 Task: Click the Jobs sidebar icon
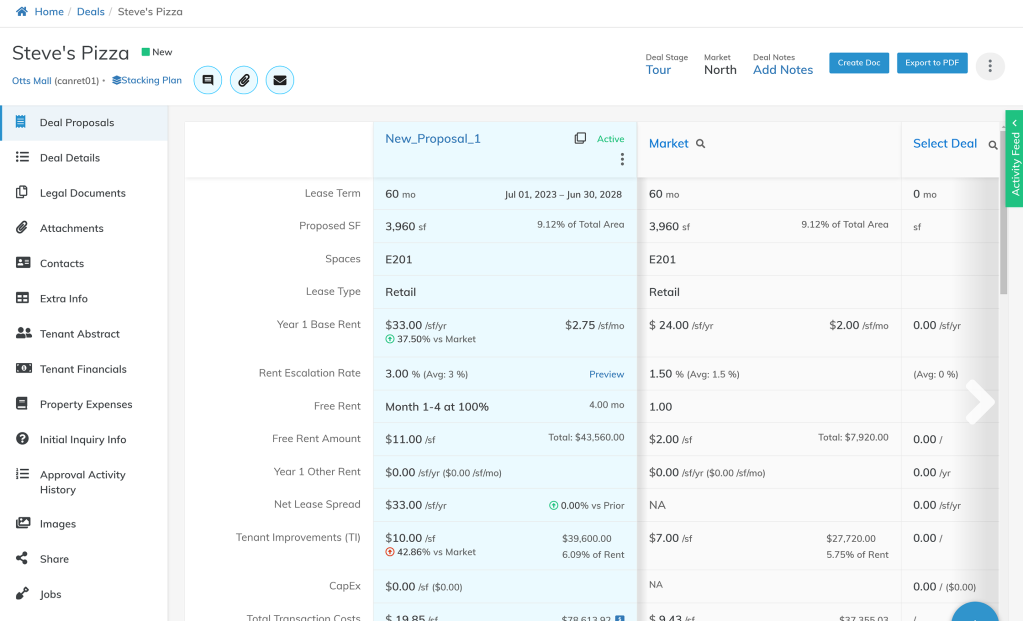coord(22,593)
